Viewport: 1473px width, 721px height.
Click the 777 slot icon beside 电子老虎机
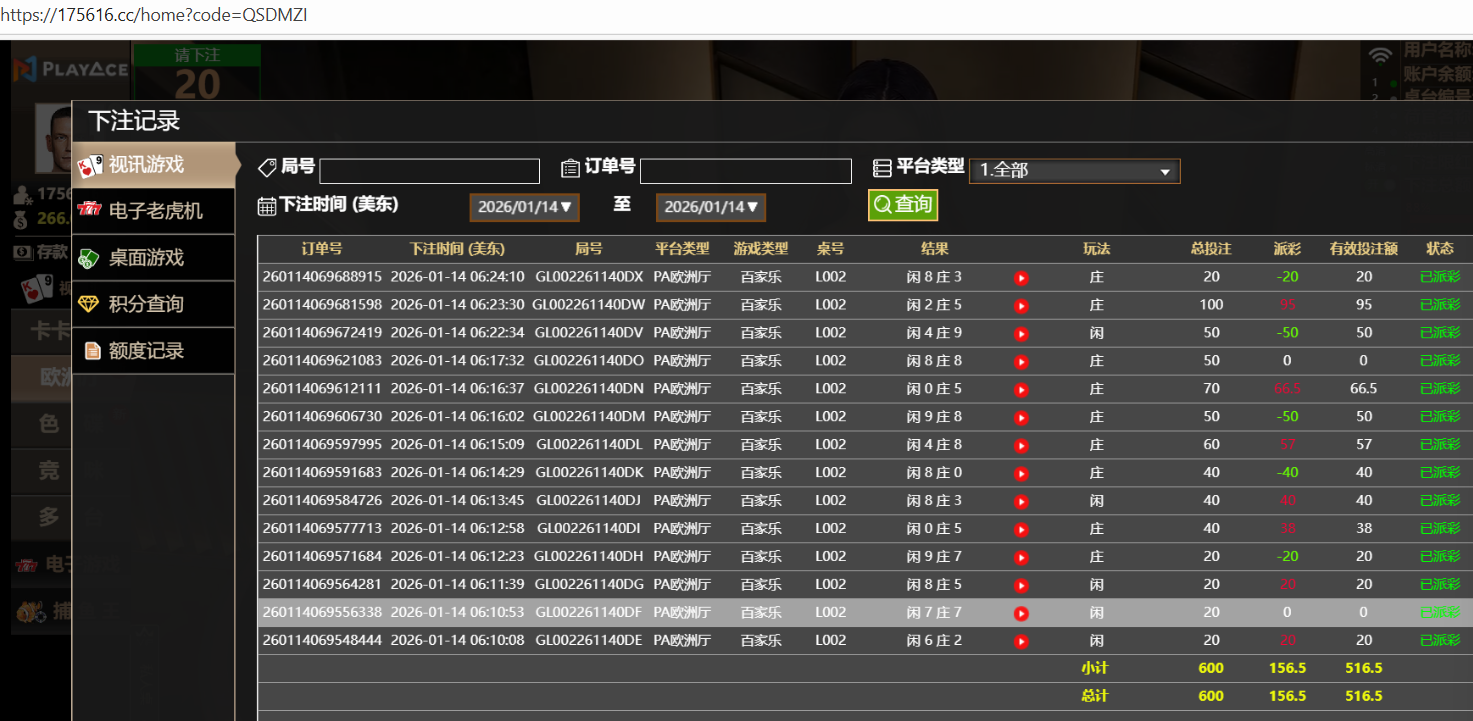(90, 210)
